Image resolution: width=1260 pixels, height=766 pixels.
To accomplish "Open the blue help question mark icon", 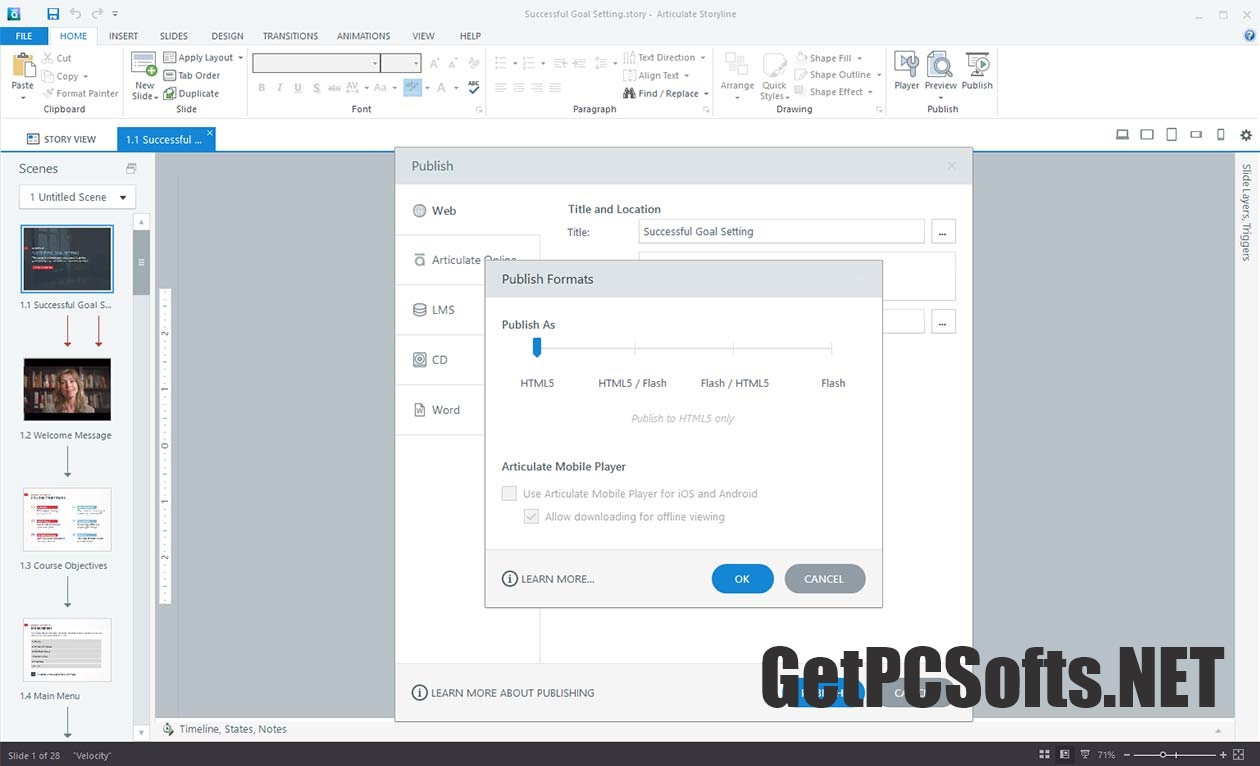I will 1249,36.
